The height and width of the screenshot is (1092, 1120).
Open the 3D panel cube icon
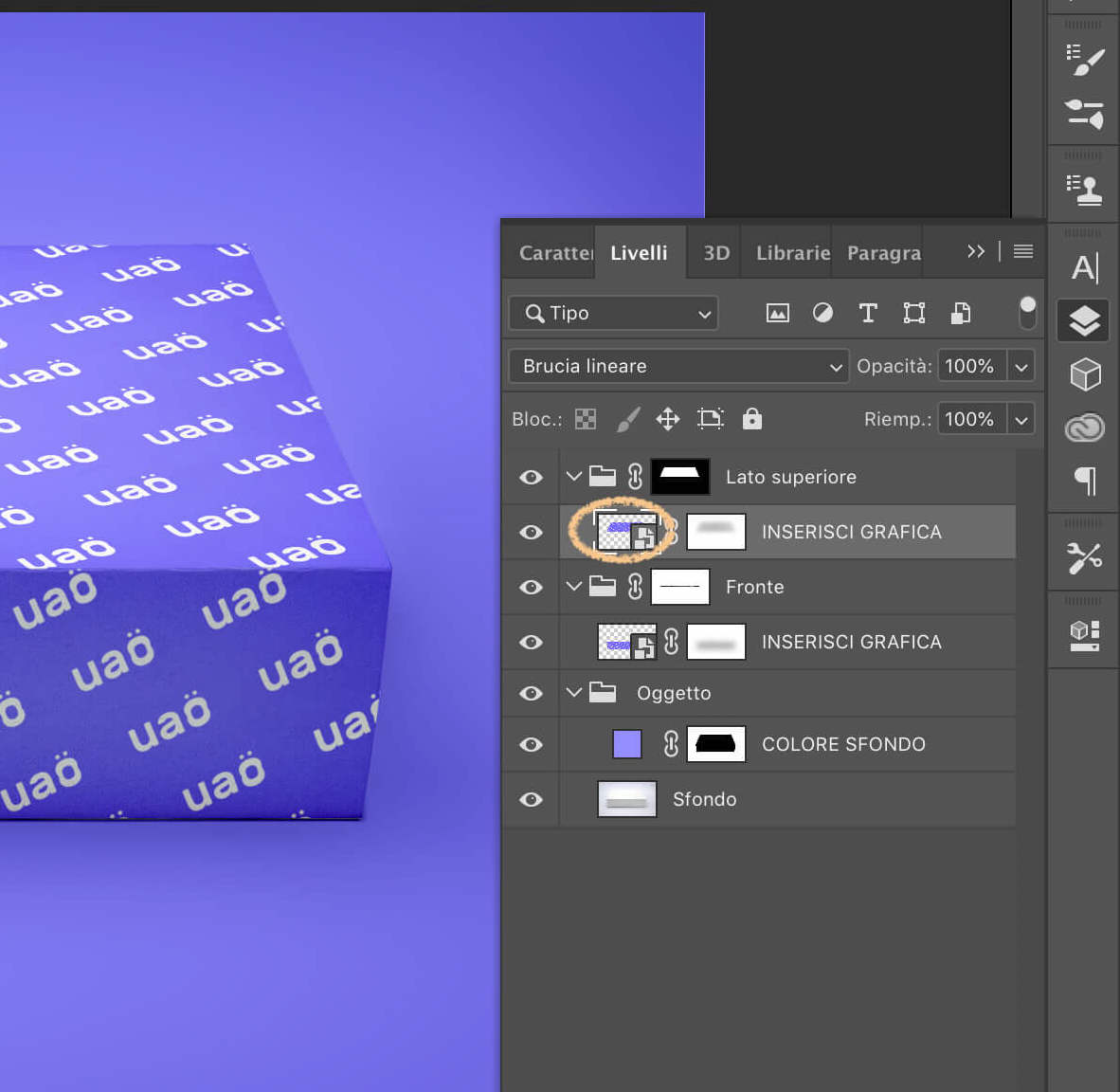click(x=1084, y=374)
